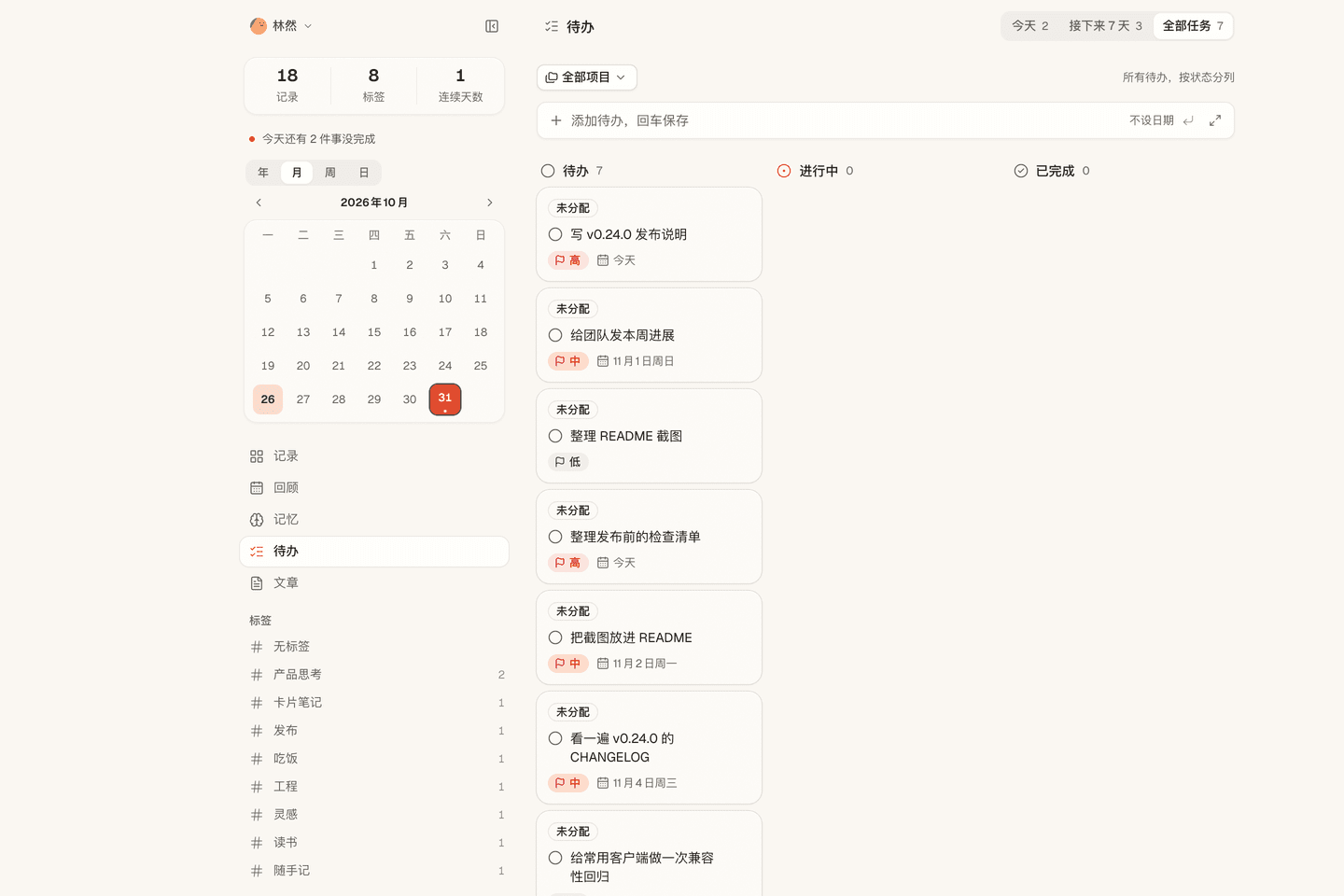The image size is (1344, 896).
Task: Click the expand fullscreen icon in add-todo bar
Action: (1215, 120)
